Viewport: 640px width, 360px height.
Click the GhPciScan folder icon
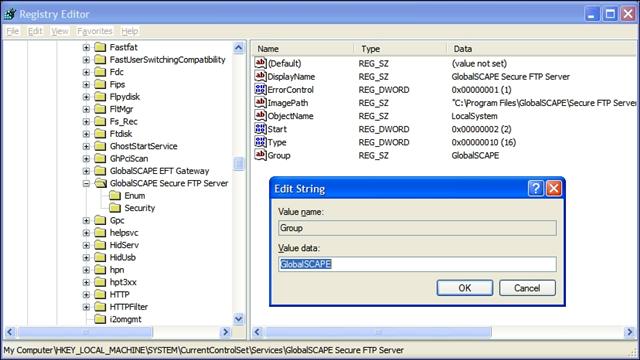100,158
